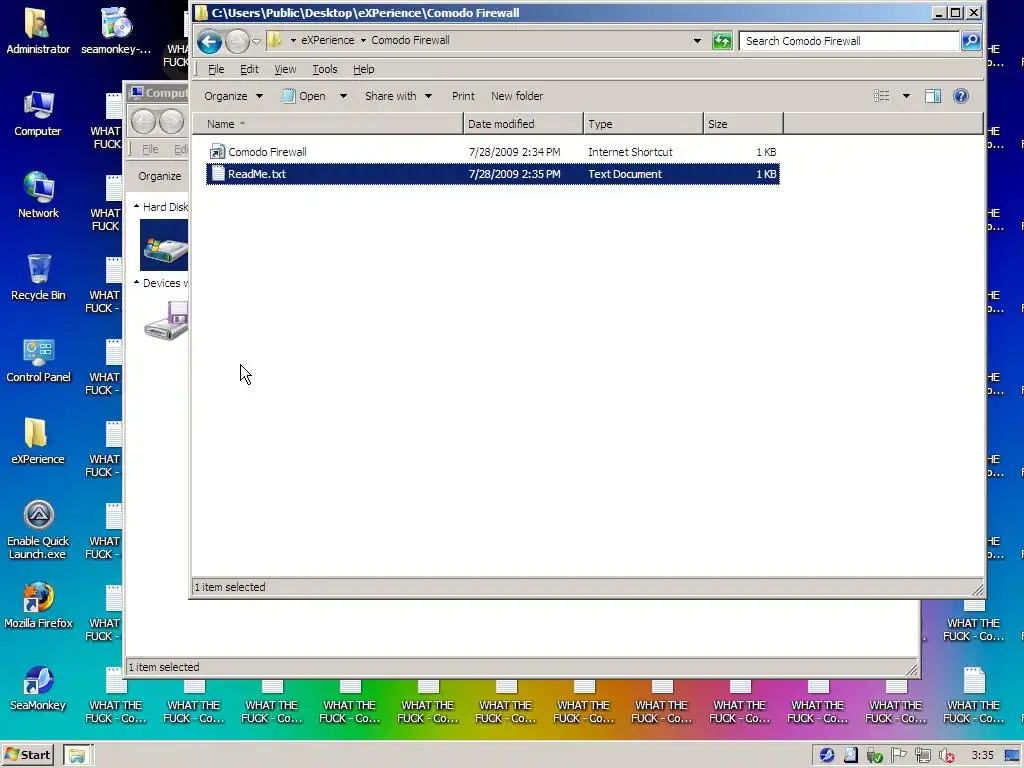
Task: Click the Explorer taskbar button
Action: 78,756
